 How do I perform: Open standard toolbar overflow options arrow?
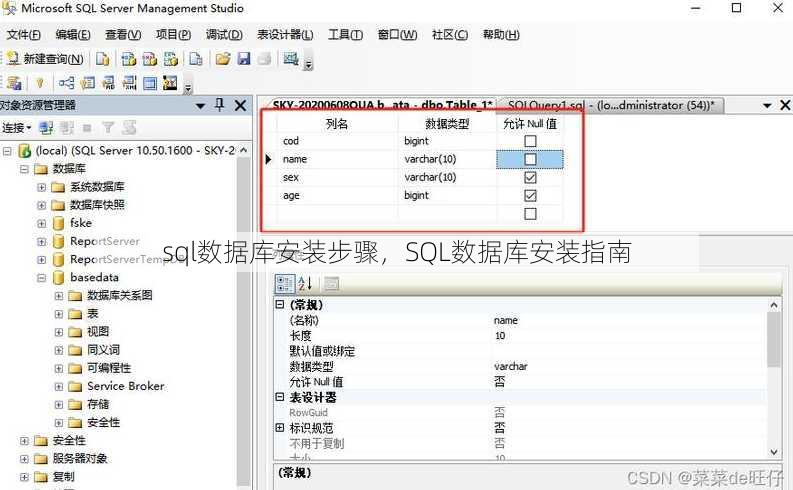[x=308, y=64]
